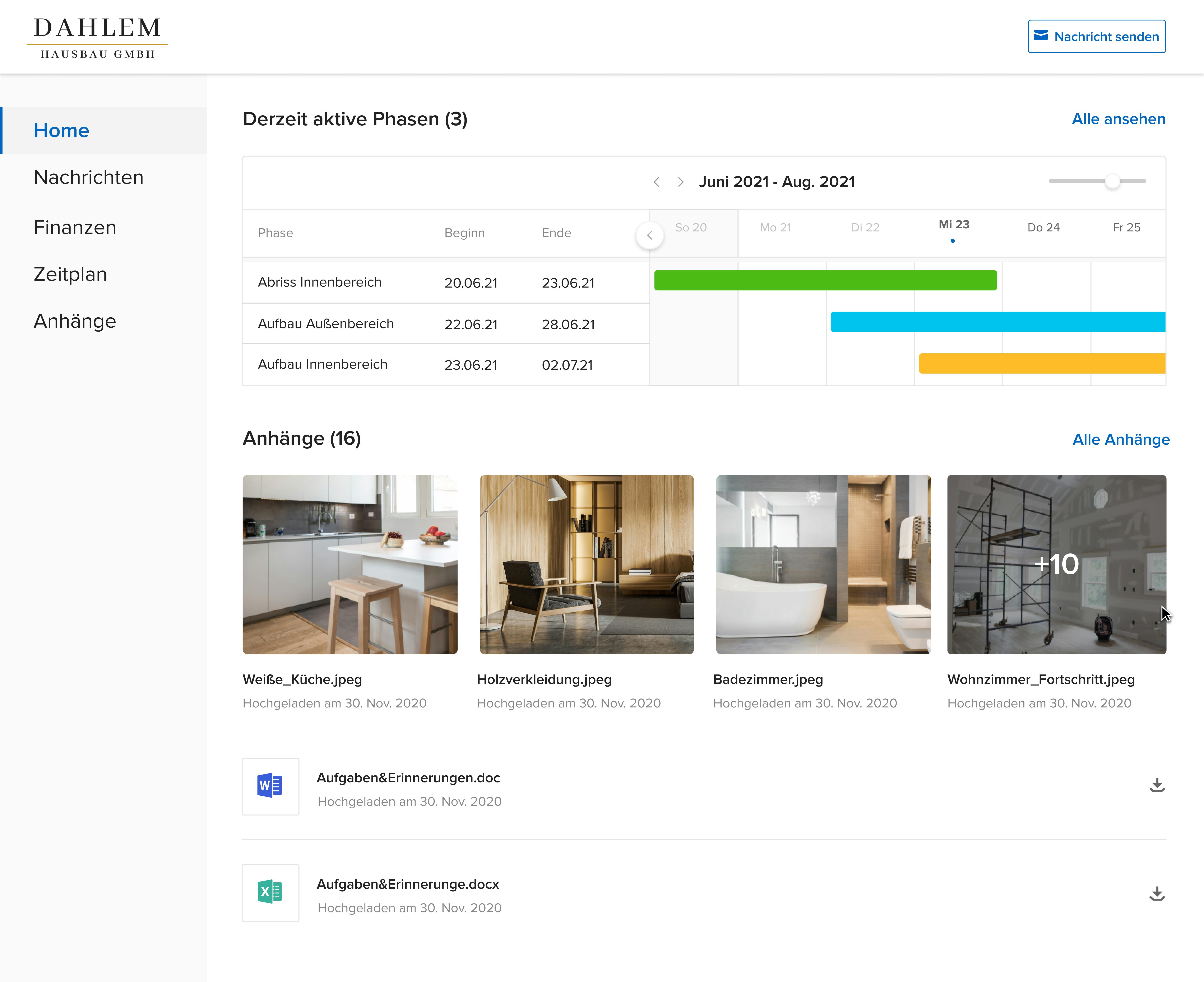Click the Beginn column header
Screen dimensions: 1204x982
[464, 233]
